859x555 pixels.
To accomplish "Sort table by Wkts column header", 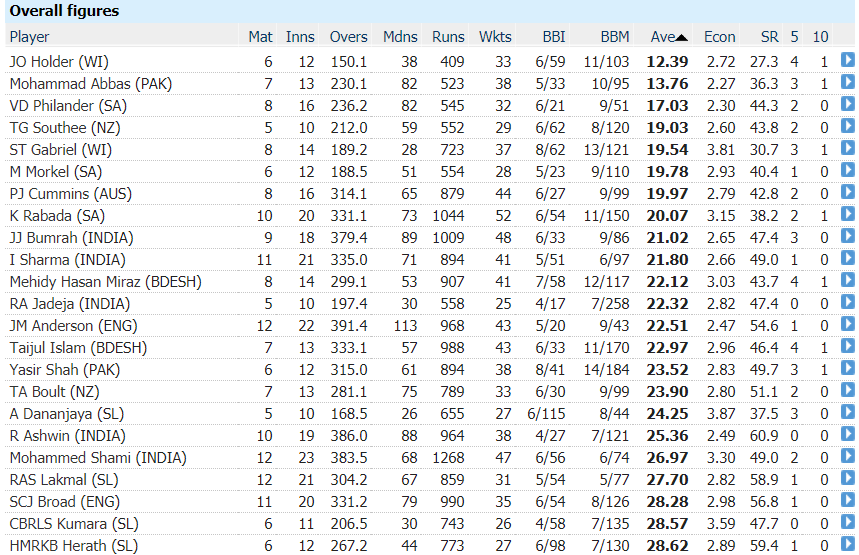I will [495, 37].
